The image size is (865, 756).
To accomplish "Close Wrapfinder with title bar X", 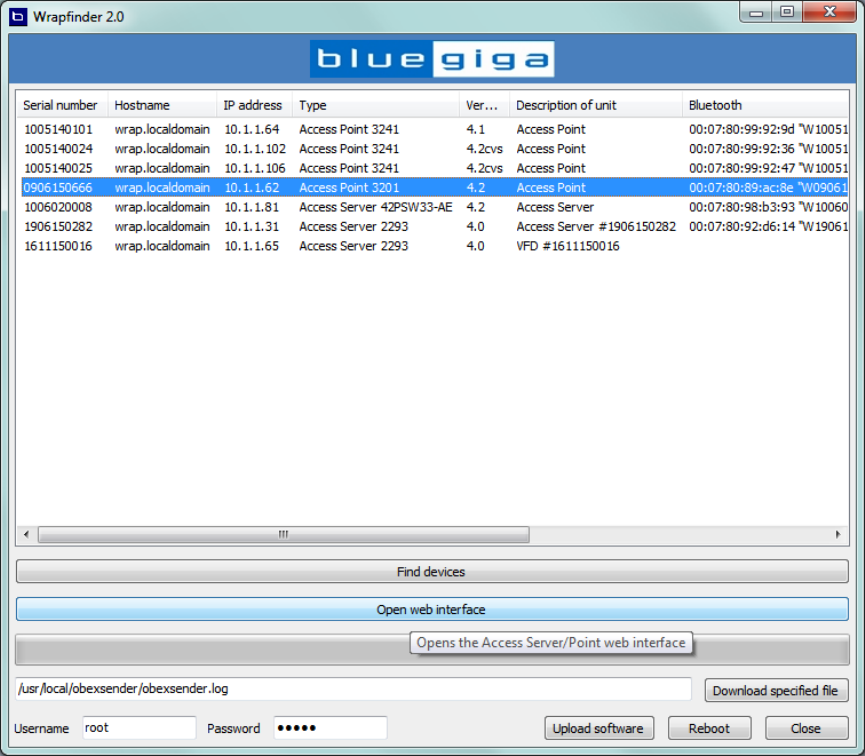I will pyautogui.click(x=830, y=12).
